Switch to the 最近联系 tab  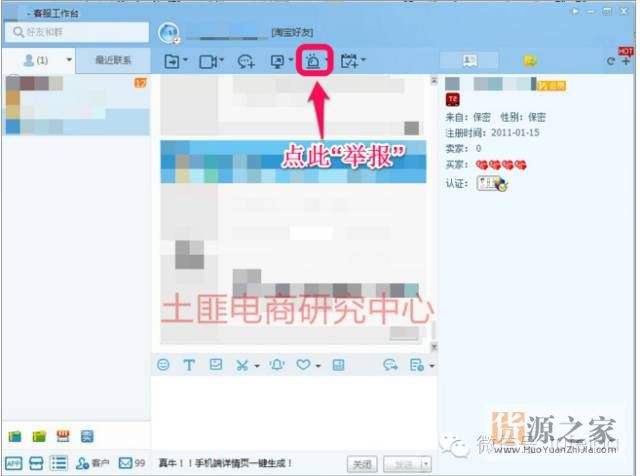[x=113, y=60]
